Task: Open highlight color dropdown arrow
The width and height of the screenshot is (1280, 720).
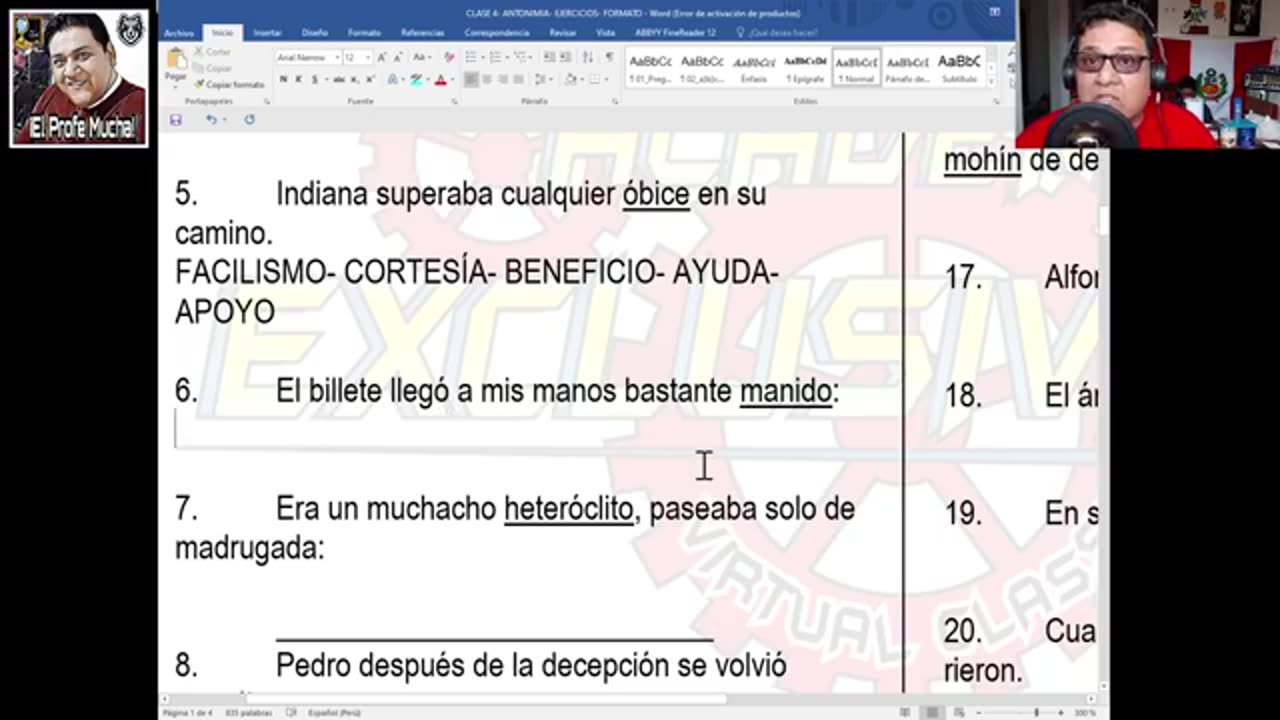Action: pyautogui.click(x=427, y=79)
